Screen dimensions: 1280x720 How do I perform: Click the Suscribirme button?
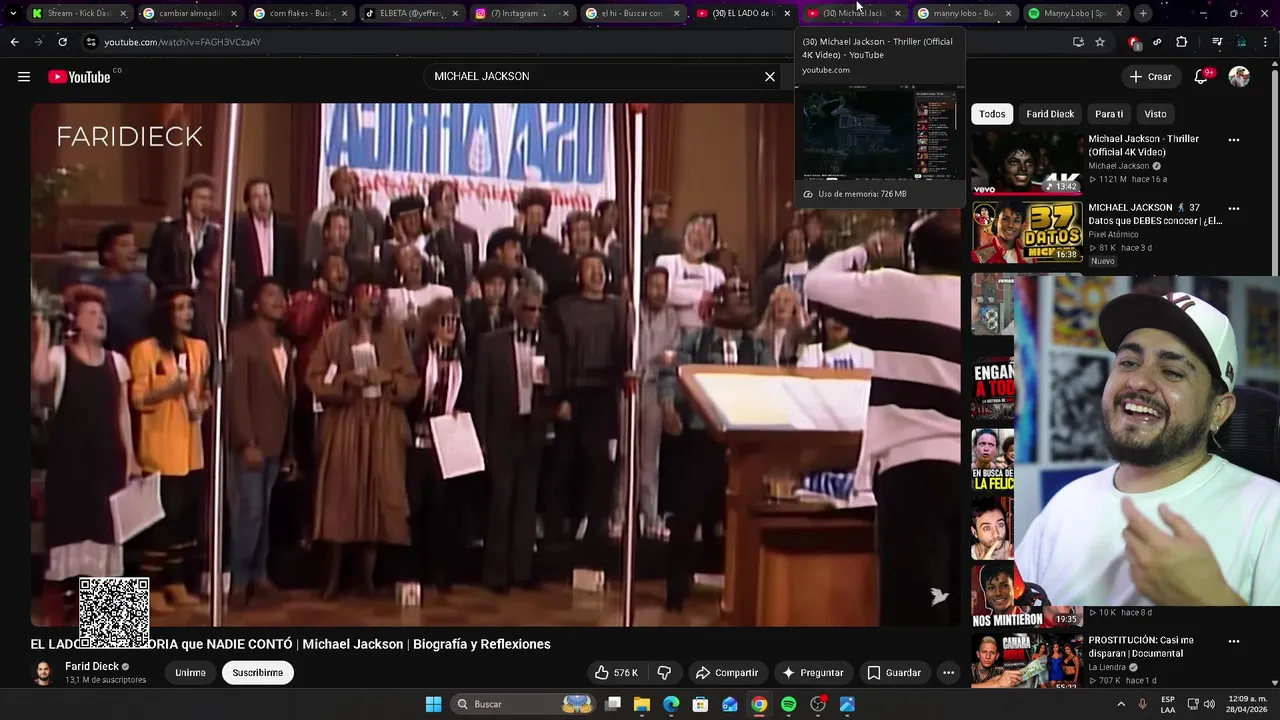[258, 673]
